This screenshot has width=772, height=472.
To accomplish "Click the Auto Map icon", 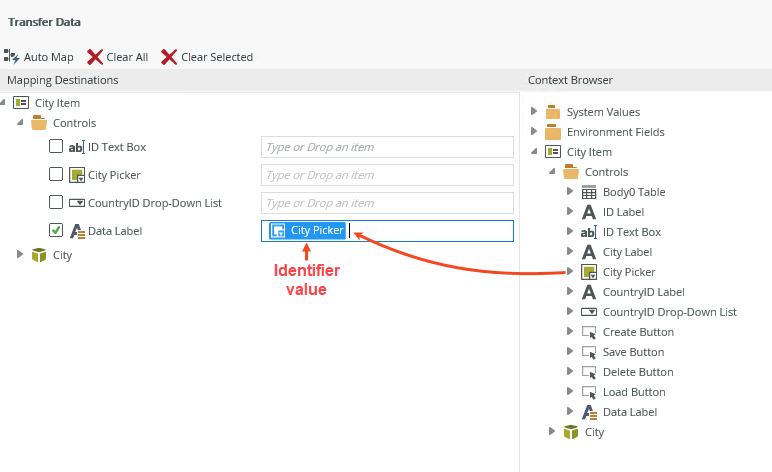I will [12, 57].
